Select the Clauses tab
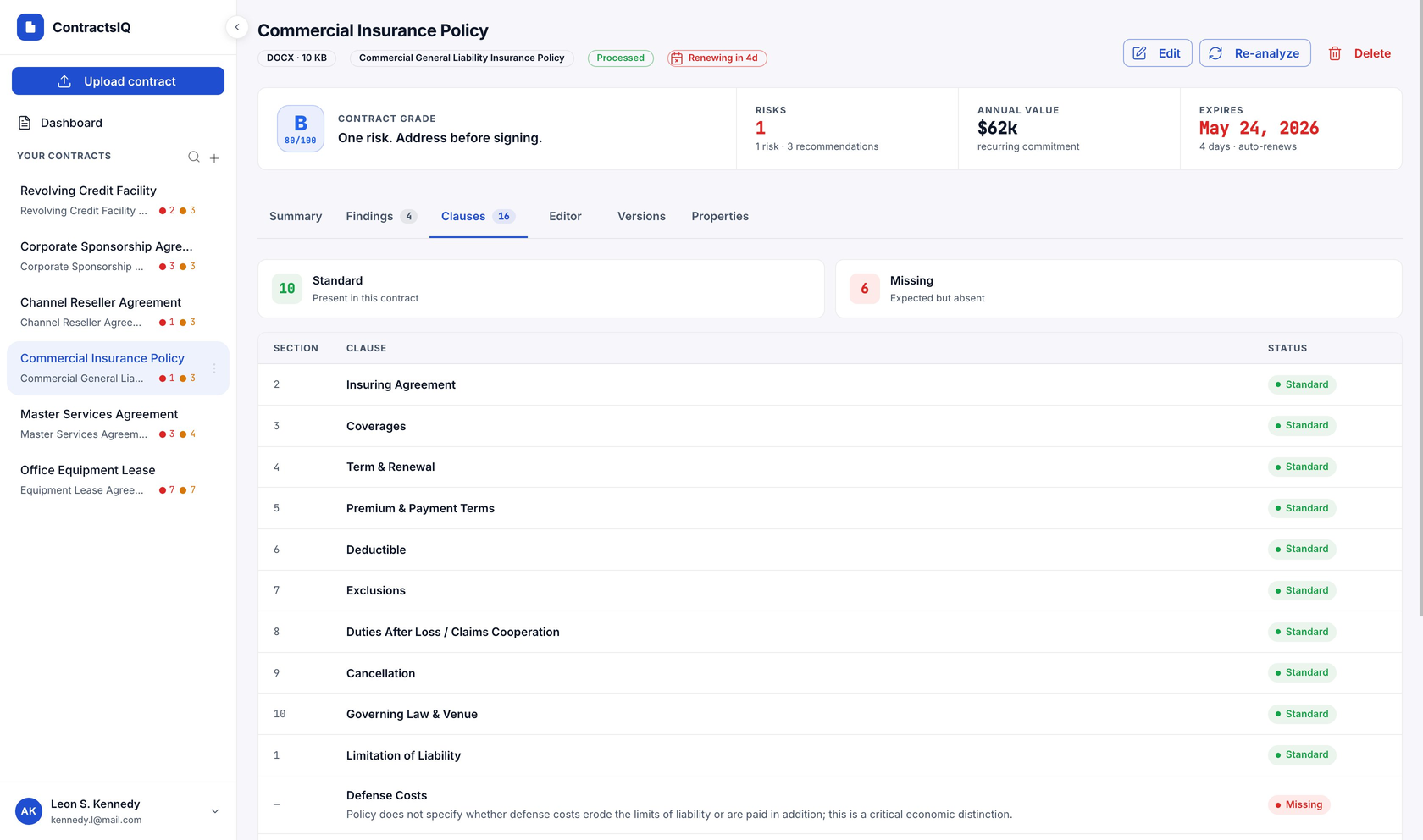 [478, 217]
